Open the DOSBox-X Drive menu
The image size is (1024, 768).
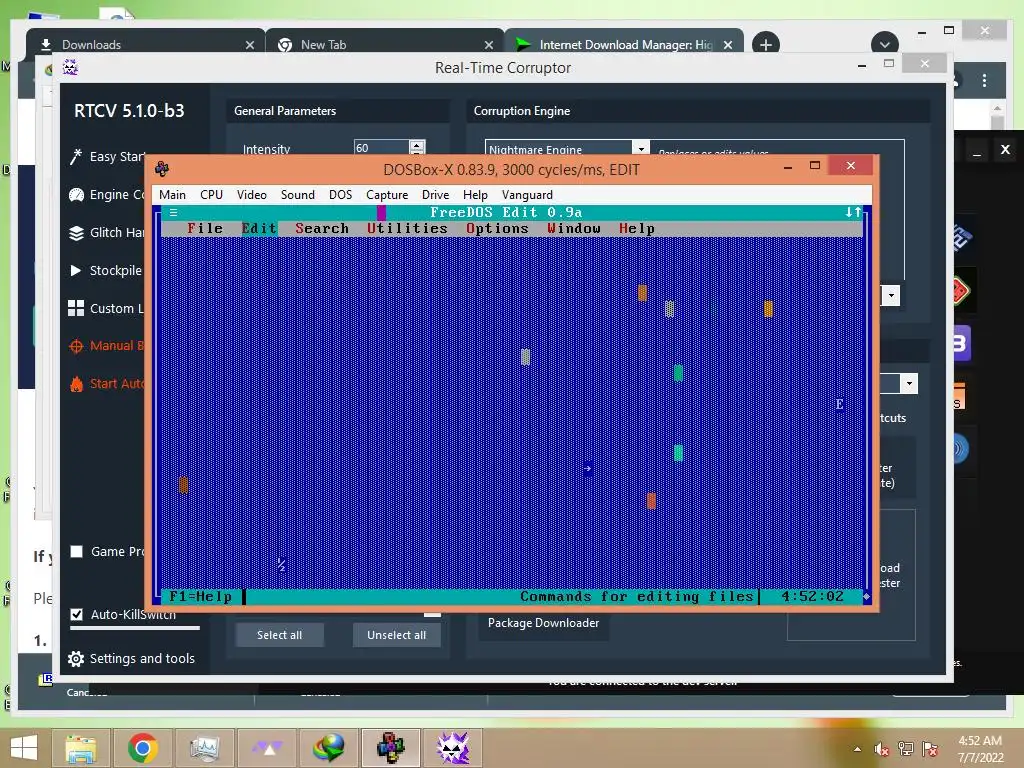(435, 195)
